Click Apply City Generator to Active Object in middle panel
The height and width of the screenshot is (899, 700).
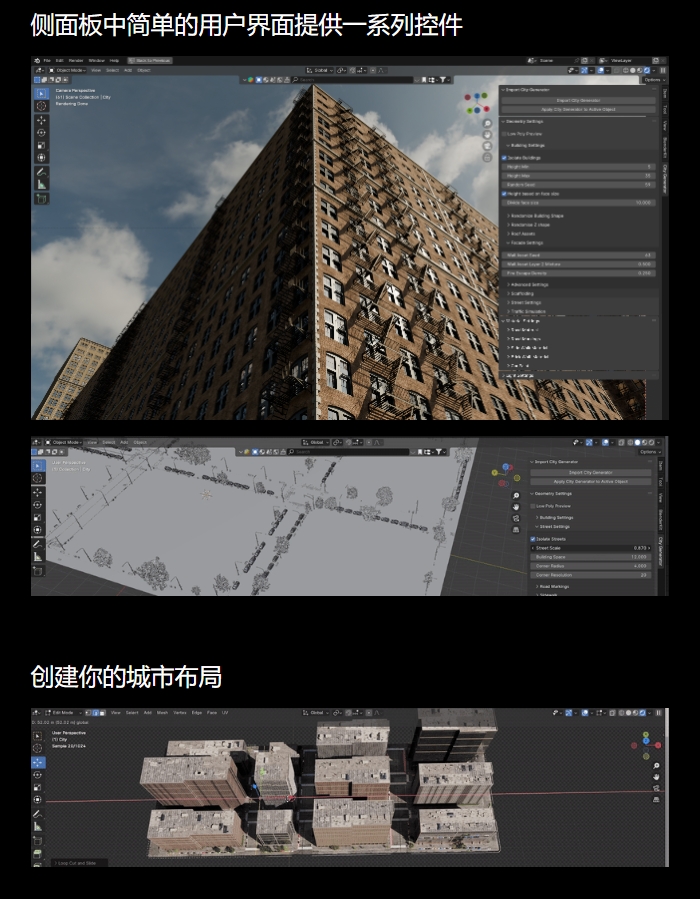(x=590, y=482)
